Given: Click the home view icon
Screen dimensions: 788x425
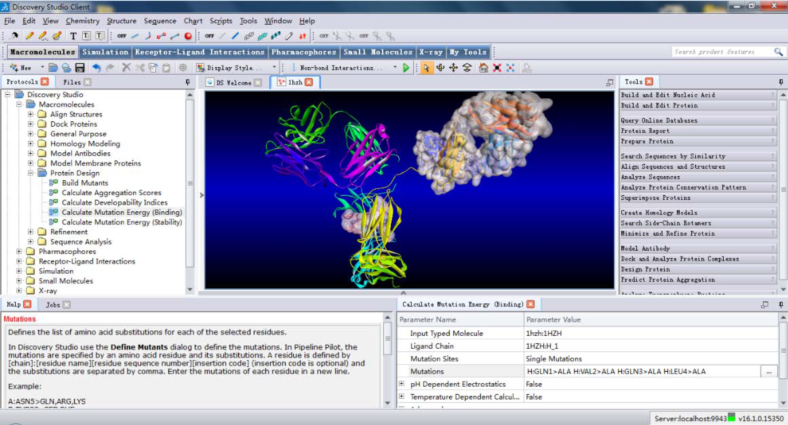Looking at the screenshot, I should [x=483, y=67].
